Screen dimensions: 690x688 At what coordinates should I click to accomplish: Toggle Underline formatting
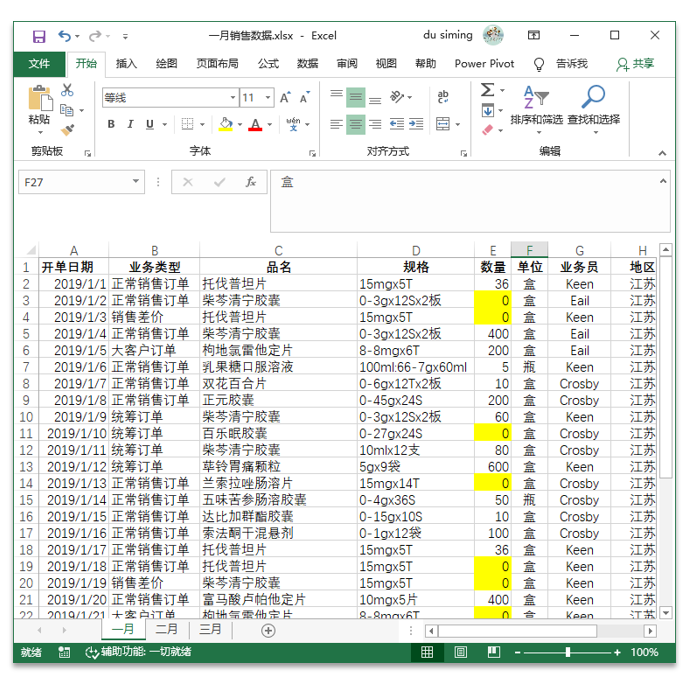click(x=150, y=125)
